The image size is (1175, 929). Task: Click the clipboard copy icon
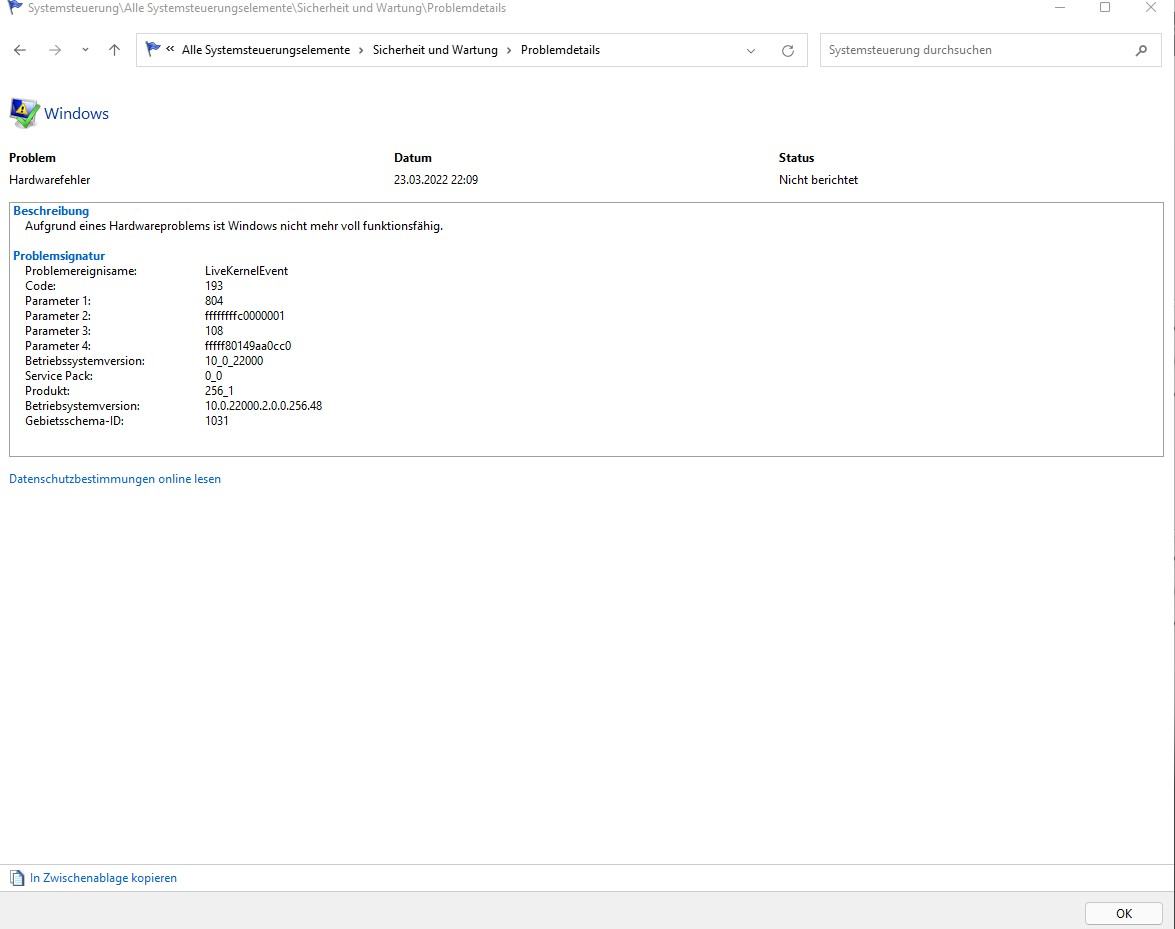(x=17, y=878)
